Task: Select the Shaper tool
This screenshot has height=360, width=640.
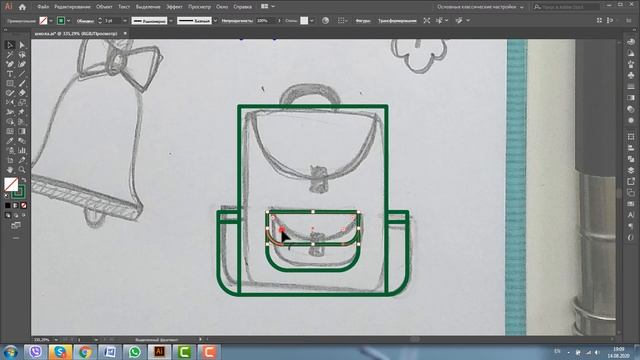Action: pyautogui.click(x=10, y=93)
